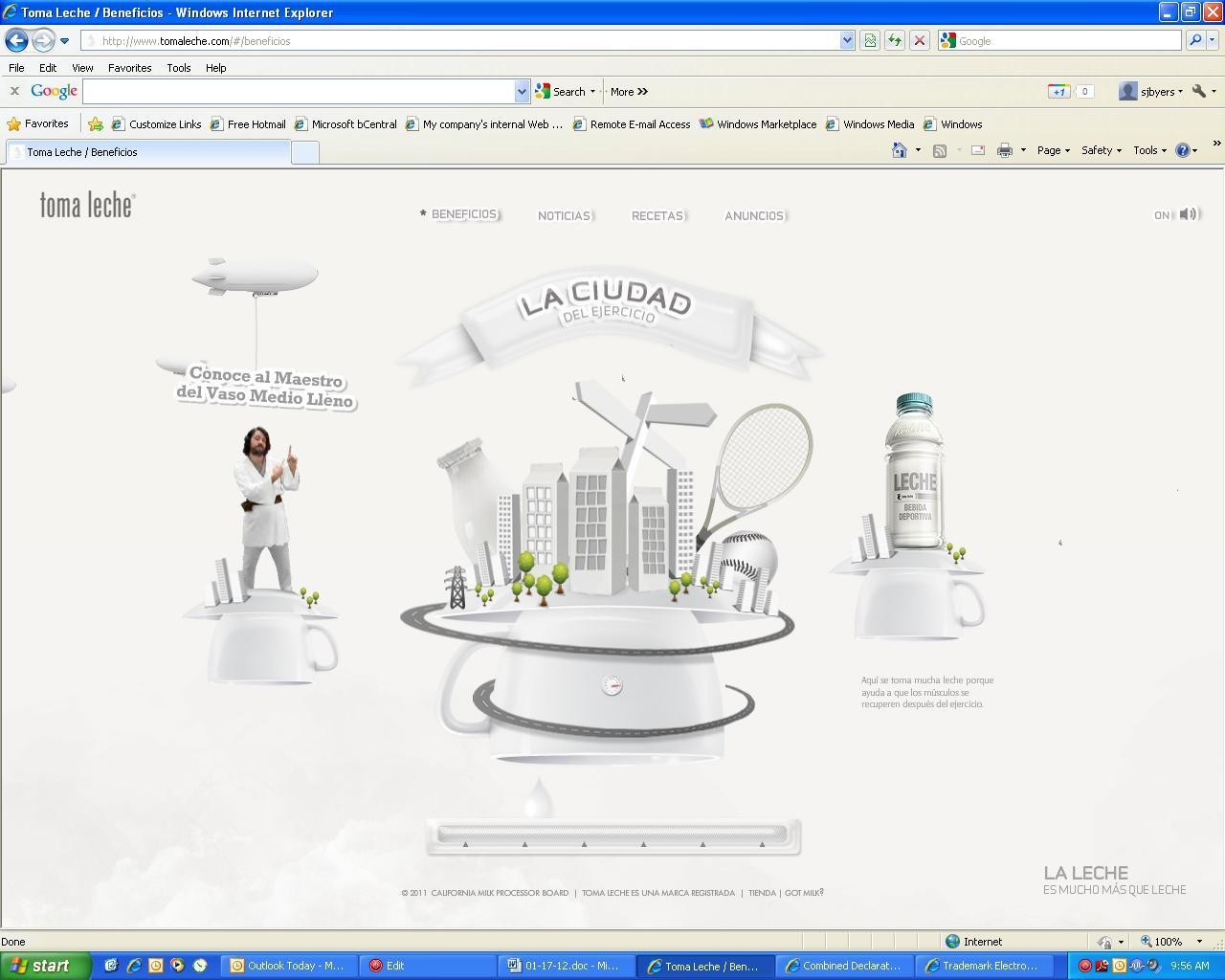1225x980 pixels.
Task: Click the horizontal slider bar below the city
Action: pyautogui.click(x=612, y=836)
